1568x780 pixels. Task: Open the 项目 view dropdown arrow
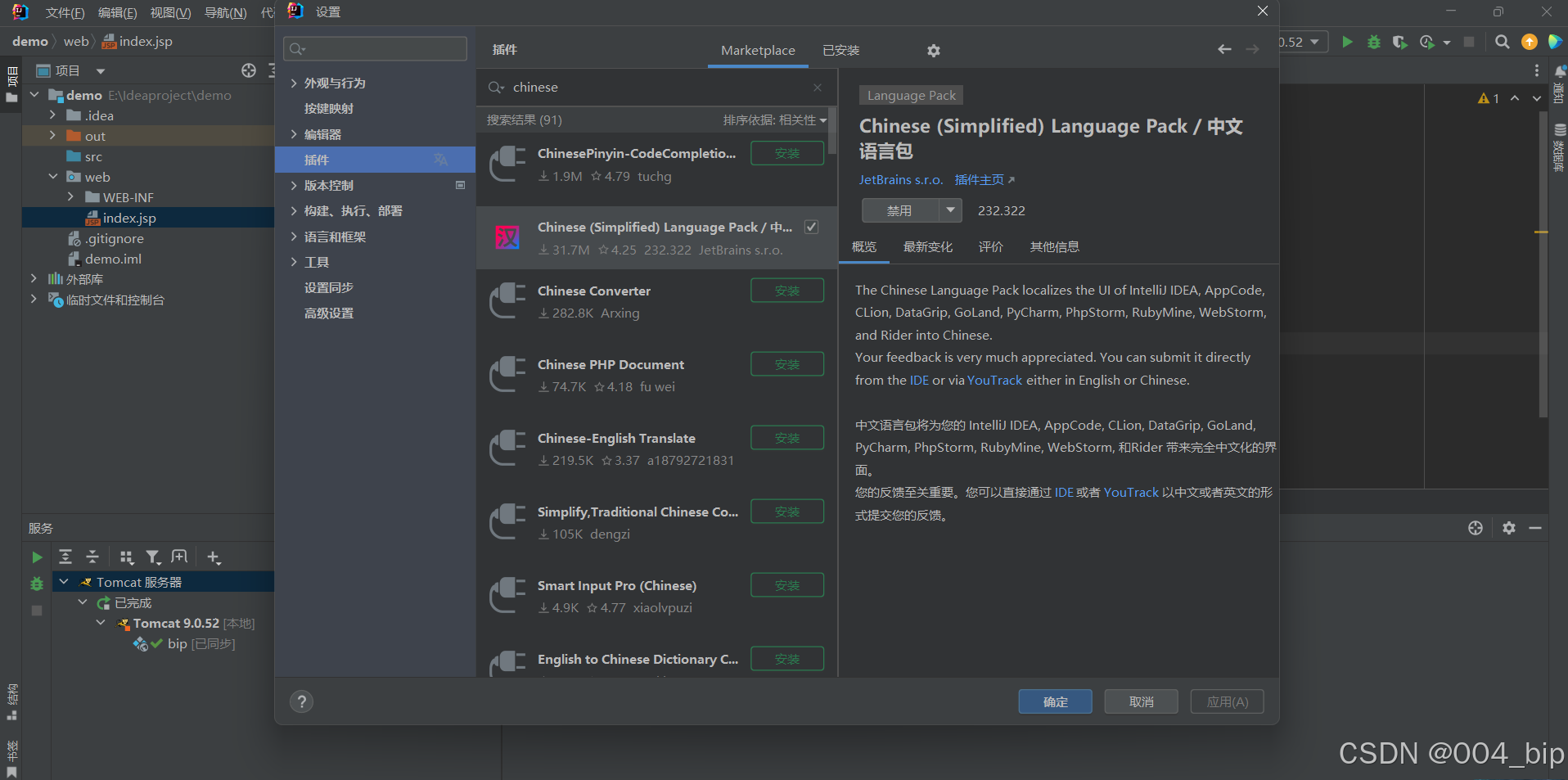(100, 71)
